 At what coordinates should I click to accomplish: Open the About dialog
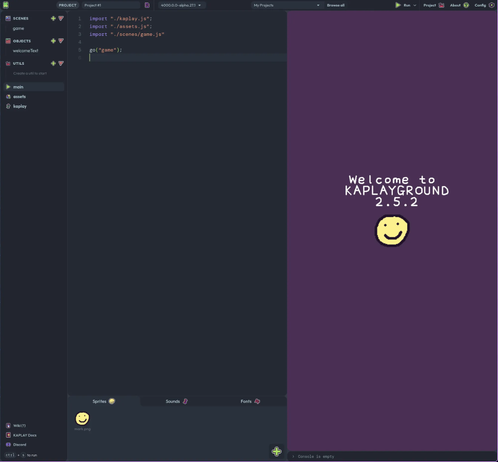tap(459, 5)
